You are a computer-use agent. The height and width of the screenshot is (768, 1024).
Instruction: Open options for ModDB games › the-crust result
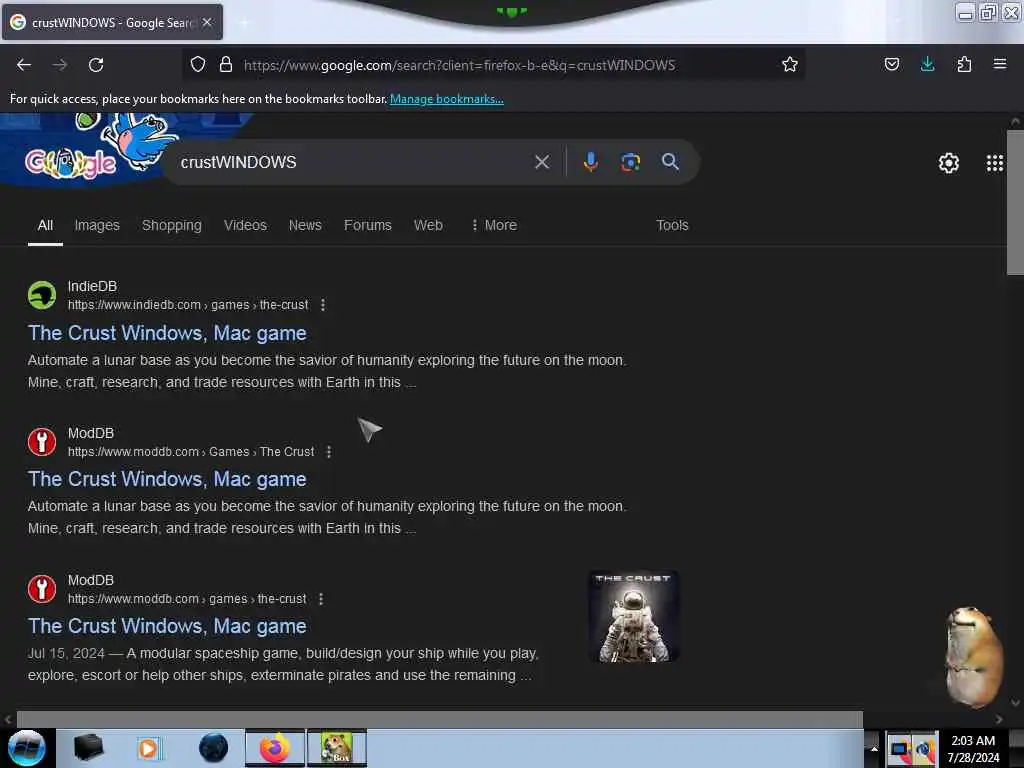point(321,599)
